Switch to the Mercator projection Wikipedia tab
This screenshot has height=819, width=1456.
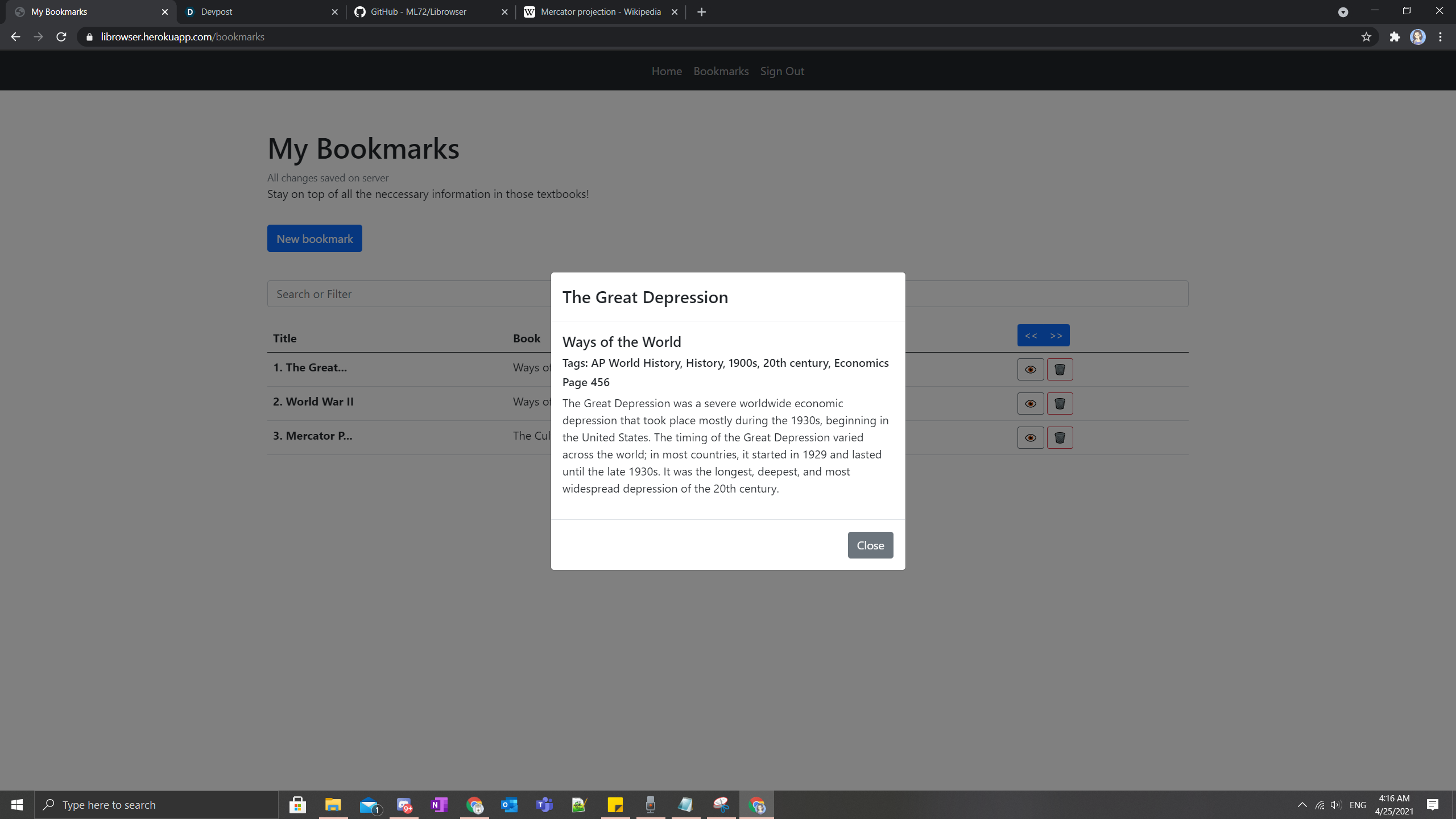coord(600,12)
